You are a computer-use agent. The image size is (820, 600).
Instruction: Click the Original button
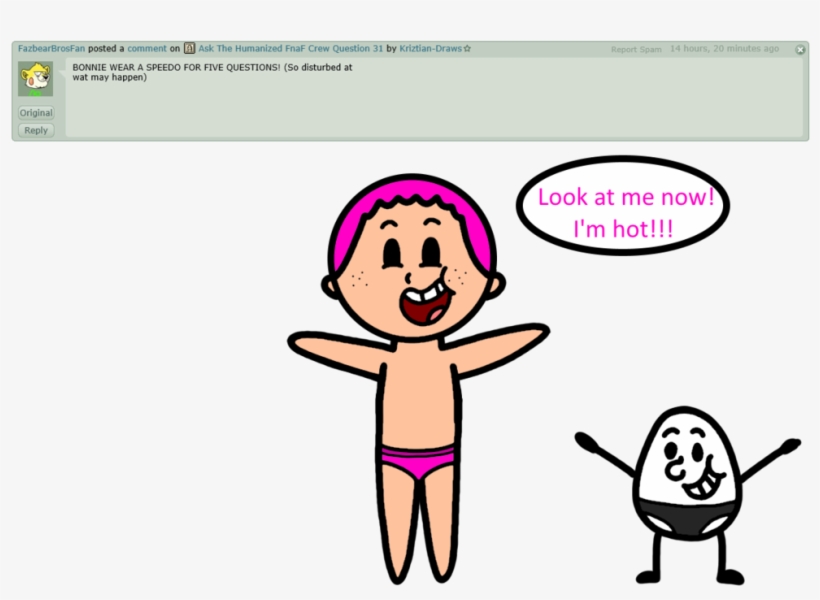click(x=36, y=113)
